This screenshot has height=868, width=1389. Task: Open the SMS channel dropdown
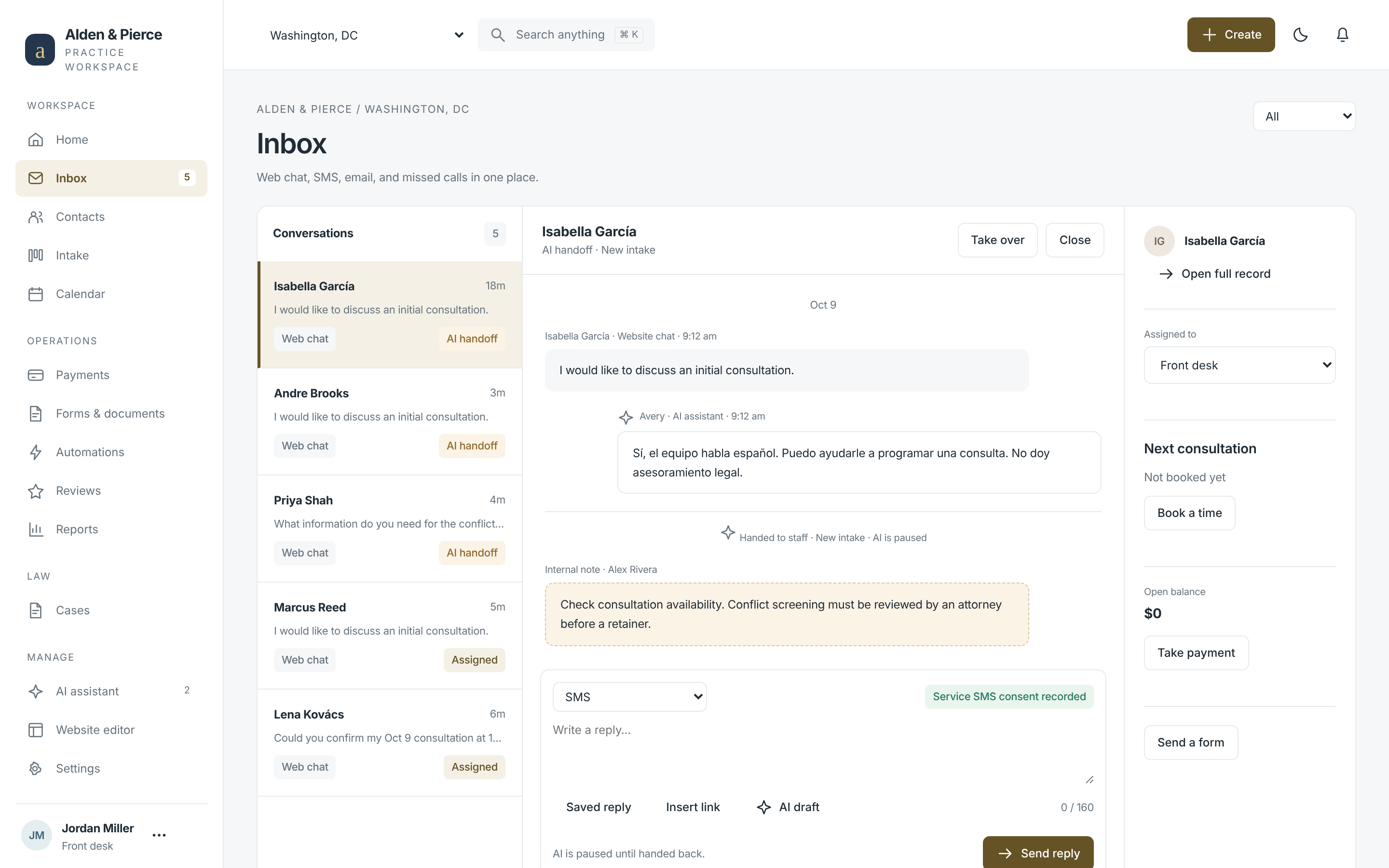click(630, 696)
